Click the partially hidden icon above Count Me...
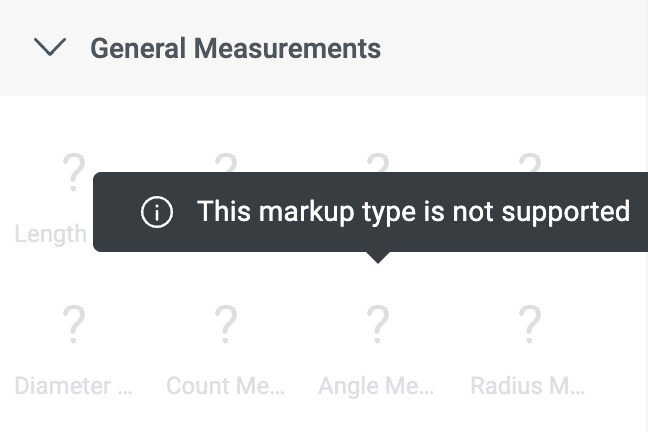 click(x=225, y=161)
